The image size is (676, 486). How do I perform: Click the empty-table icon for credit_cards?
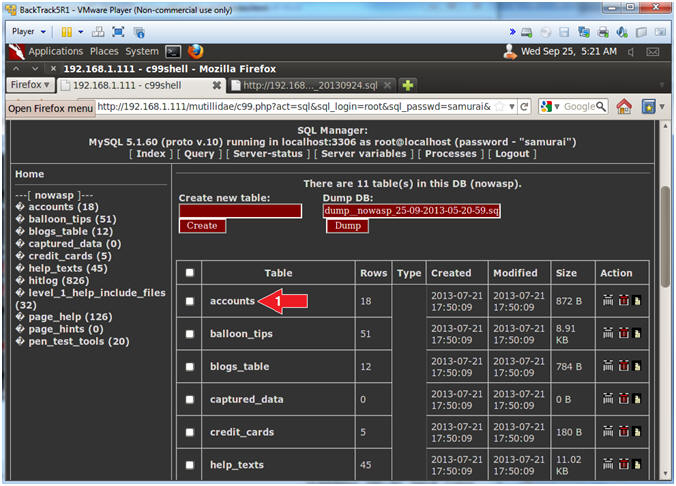(608, 431)
